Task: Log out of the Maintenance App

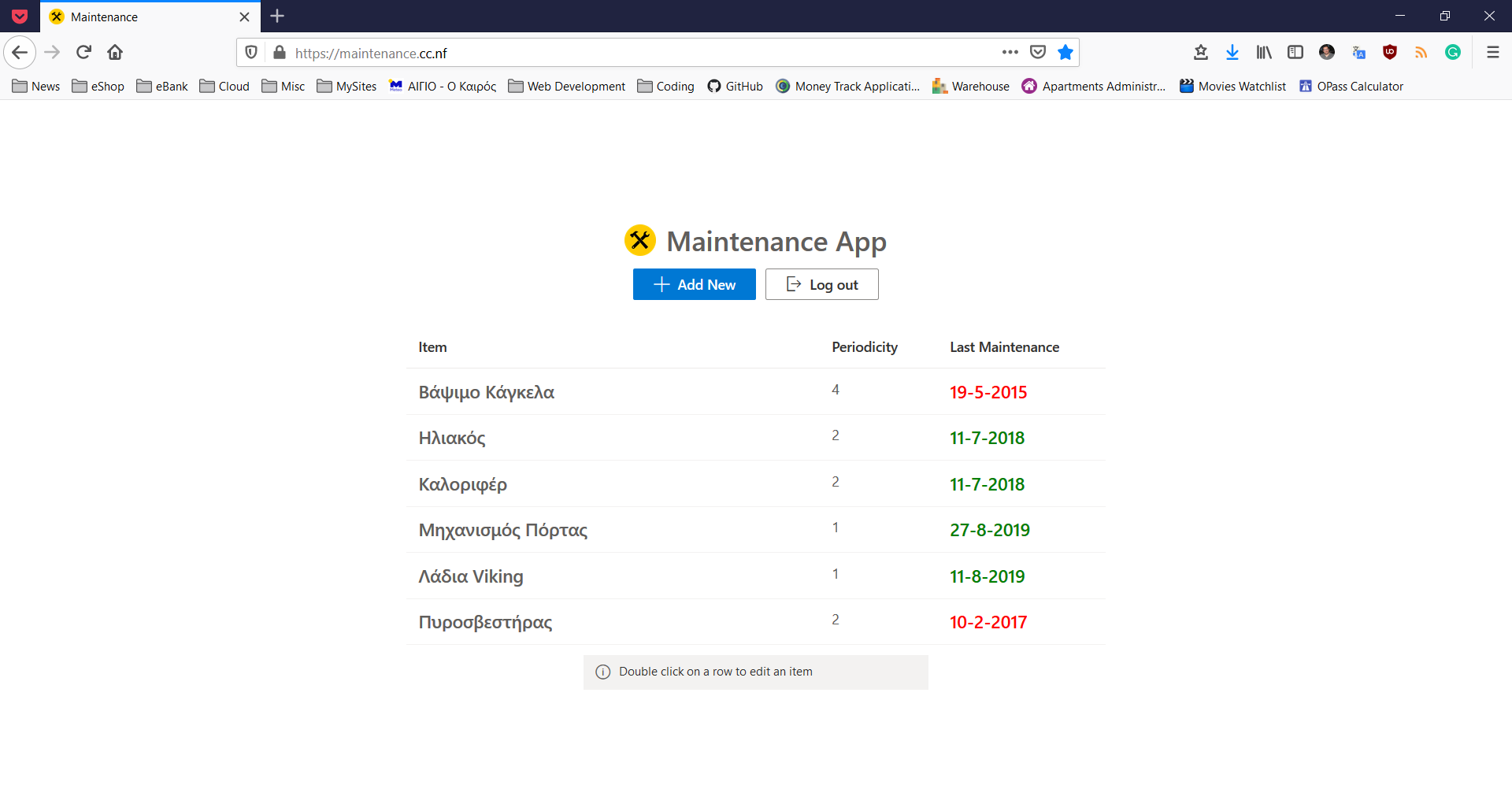Action: [821, 284]
